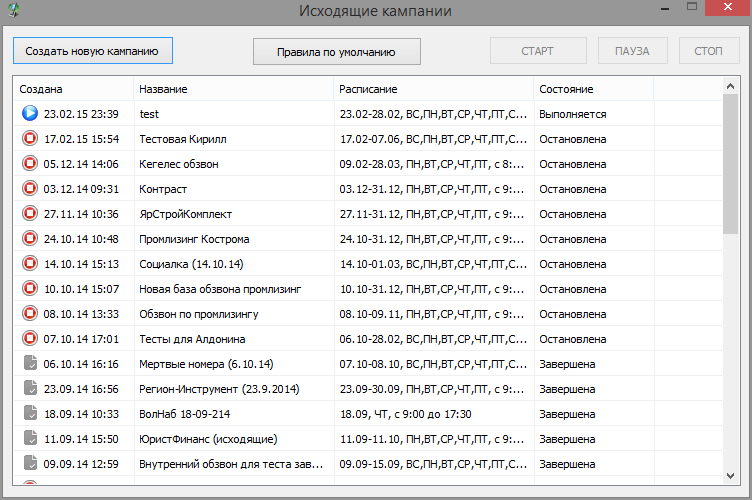752x500 pixels.
Task: Click the vertical scrollbar thumb
Action: (x=730, y=163)
